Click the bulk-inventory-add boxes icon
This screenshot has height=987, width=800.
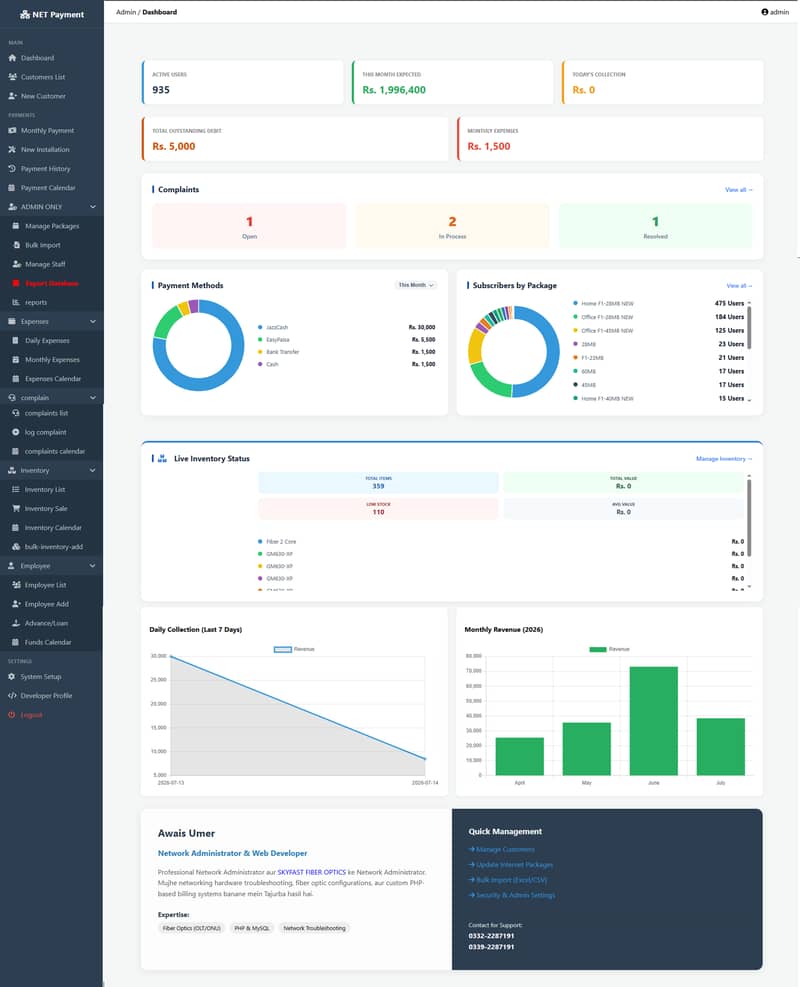point(16,546)
